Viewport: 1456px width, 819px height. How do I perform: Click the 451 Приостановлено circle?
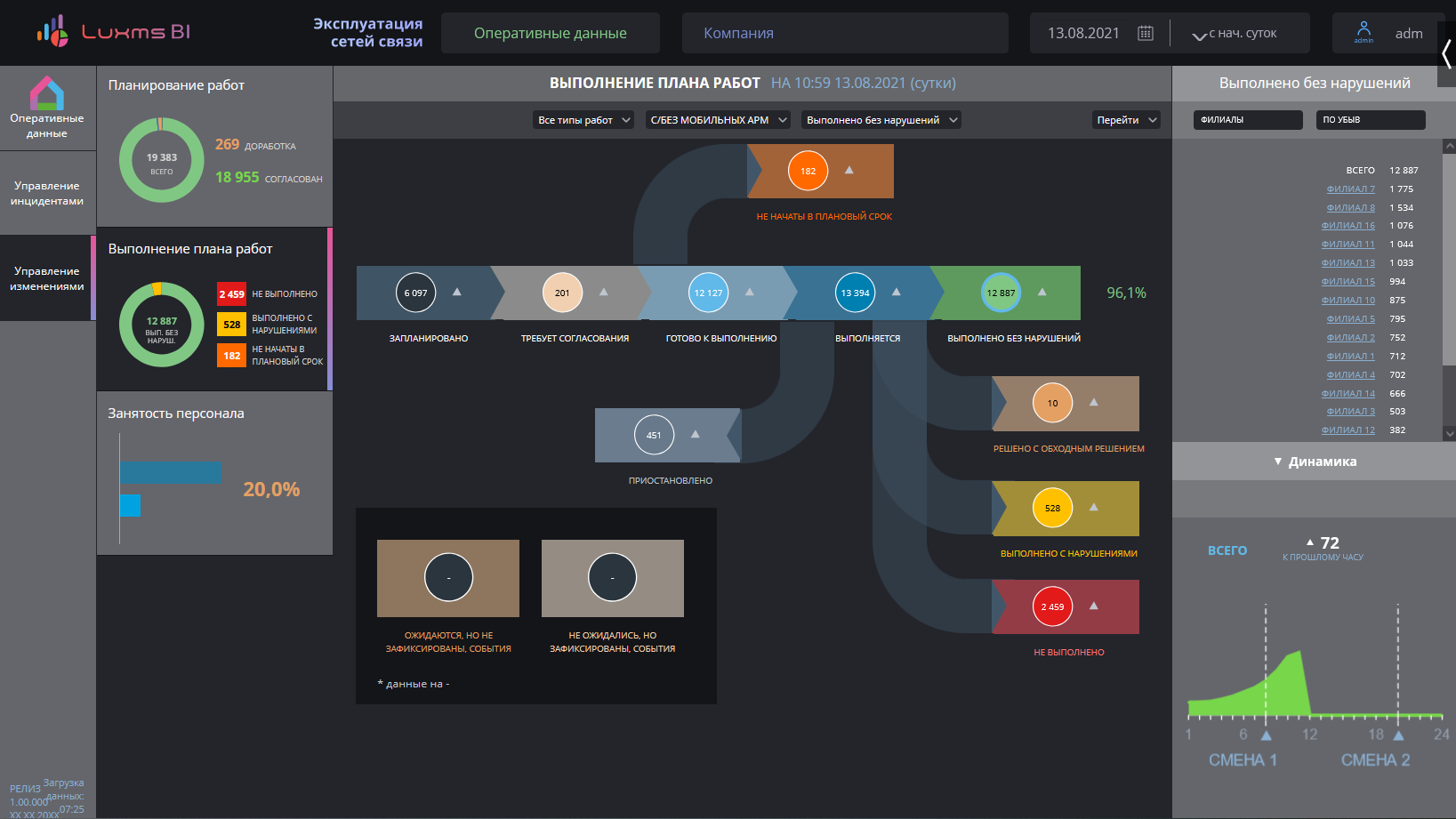tap(654, 435)
